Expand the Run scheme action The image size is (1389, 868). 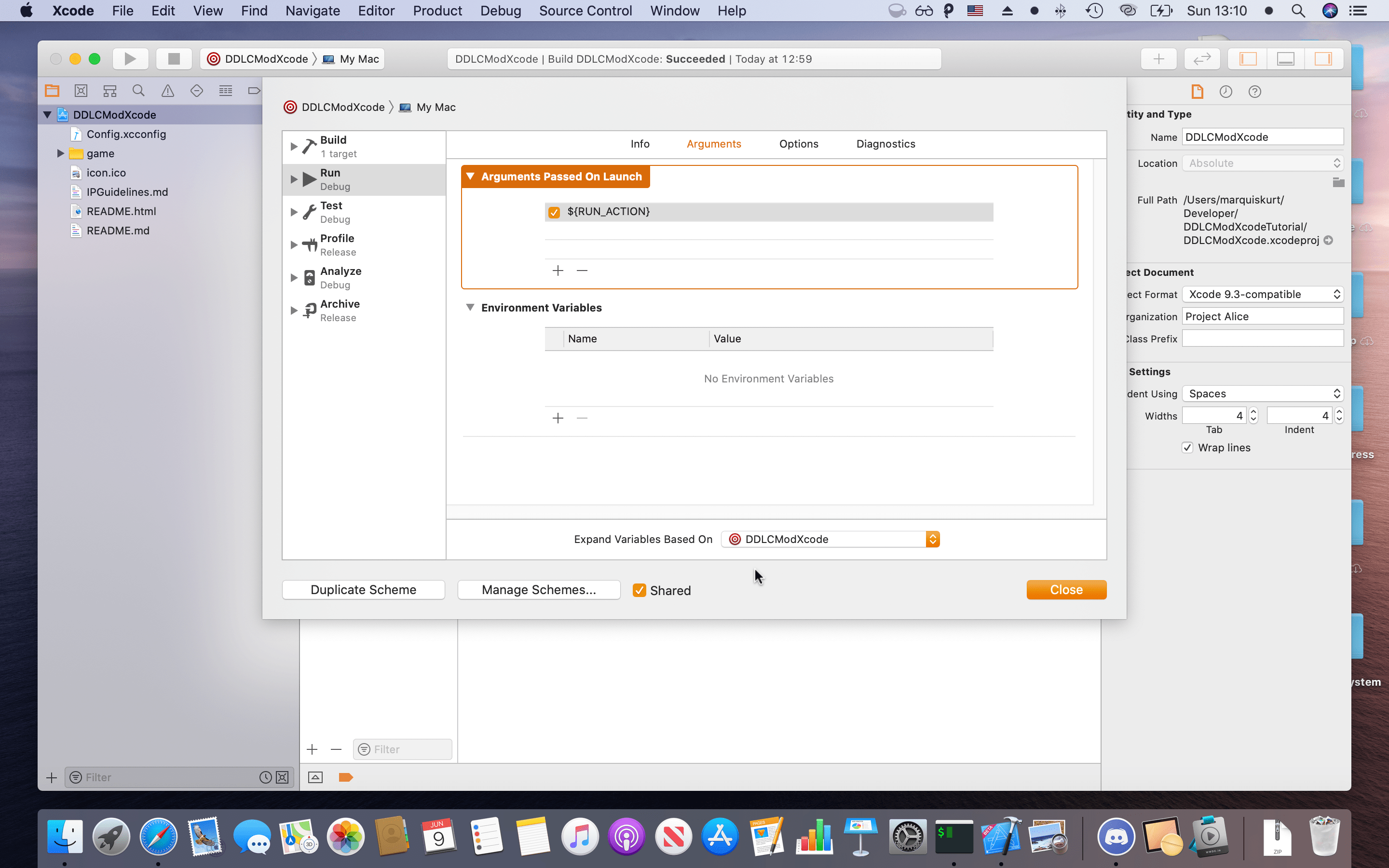(x=294, y=179)
